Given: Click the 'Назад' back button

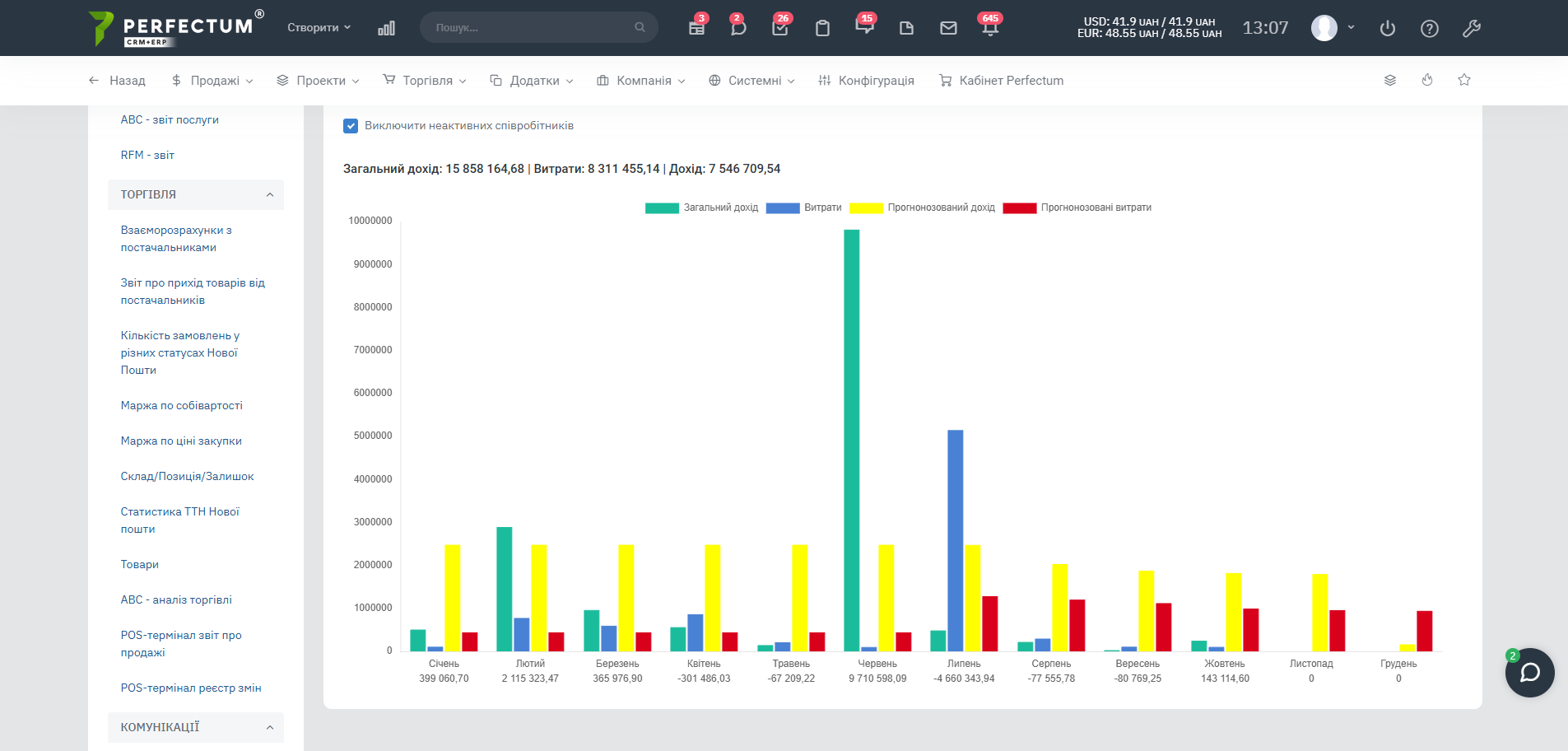Looking at the screenshot, I should (117, 81).
